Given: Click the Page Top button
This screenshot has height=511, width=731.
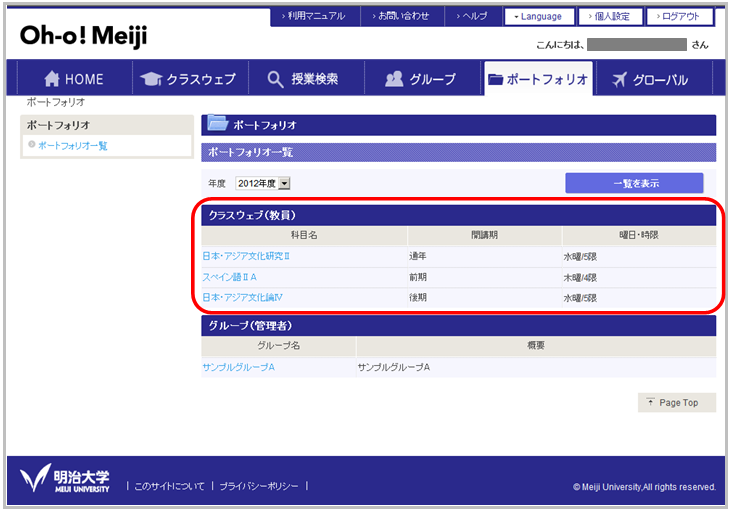Looking at the screenshot, I should click(676, 402).
